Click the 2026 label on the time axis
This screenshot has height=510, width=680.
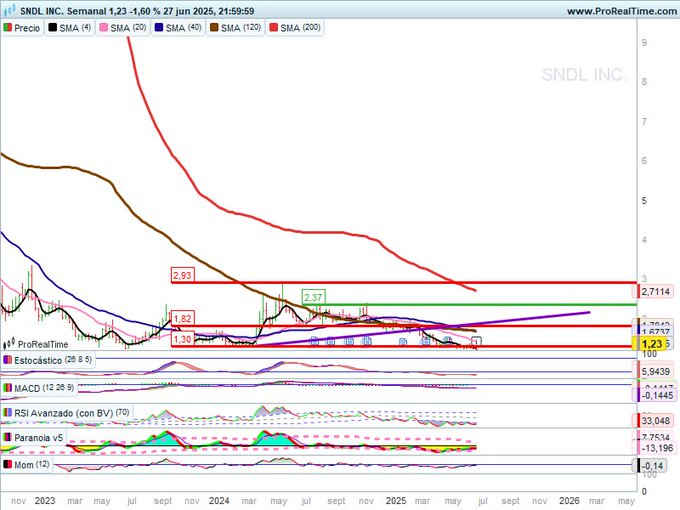(569, 500)
